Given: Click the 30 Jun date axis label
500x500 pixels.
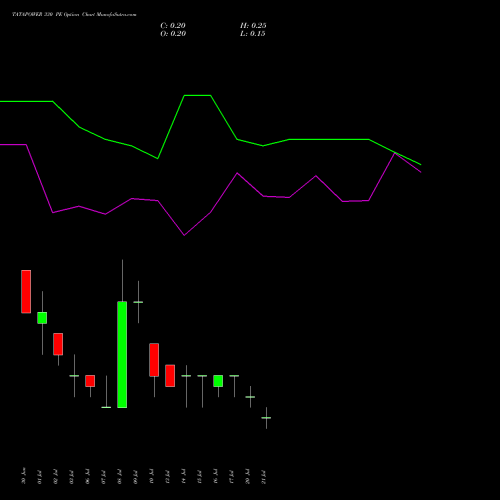Looking at the screenshot, I should click(x=23, y=476).
